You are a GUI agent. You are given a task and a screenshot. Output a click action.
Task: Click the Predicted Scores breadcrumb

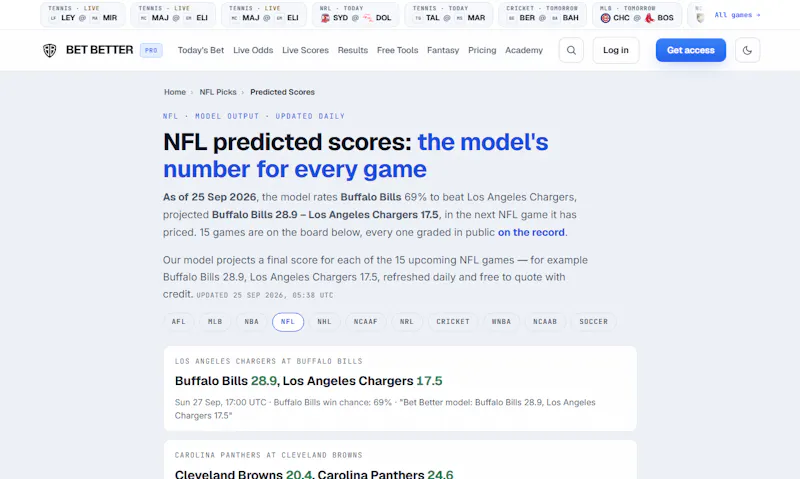282,92
